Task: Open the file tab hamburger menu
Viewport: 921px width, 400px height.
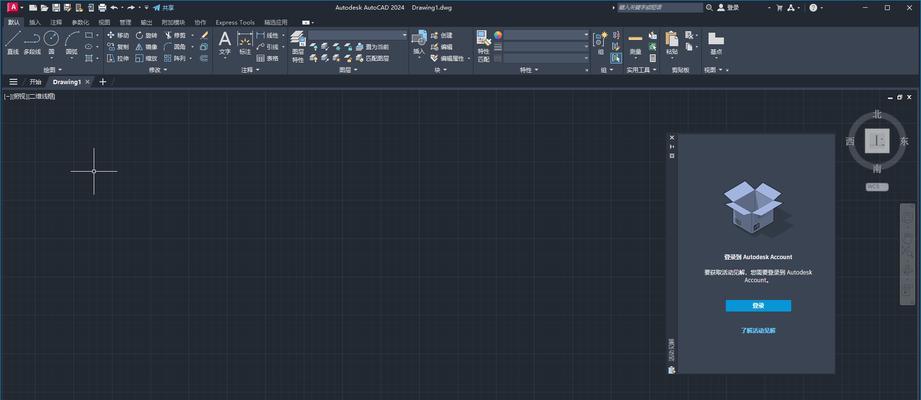Action: 13,82
